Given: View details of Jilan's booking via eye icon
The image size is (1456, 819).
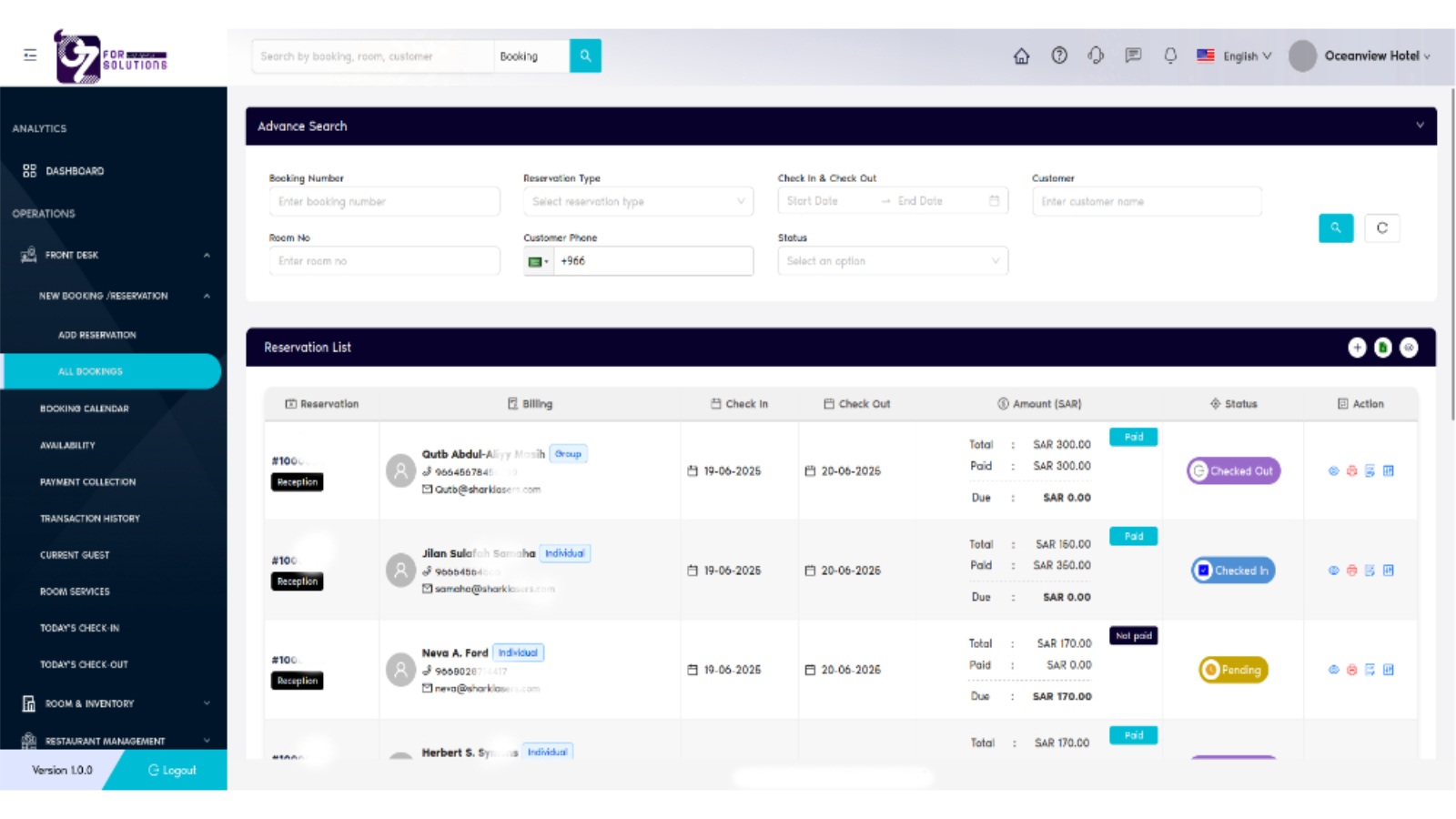Looking at the screenshot, I should coord(1332,571).
